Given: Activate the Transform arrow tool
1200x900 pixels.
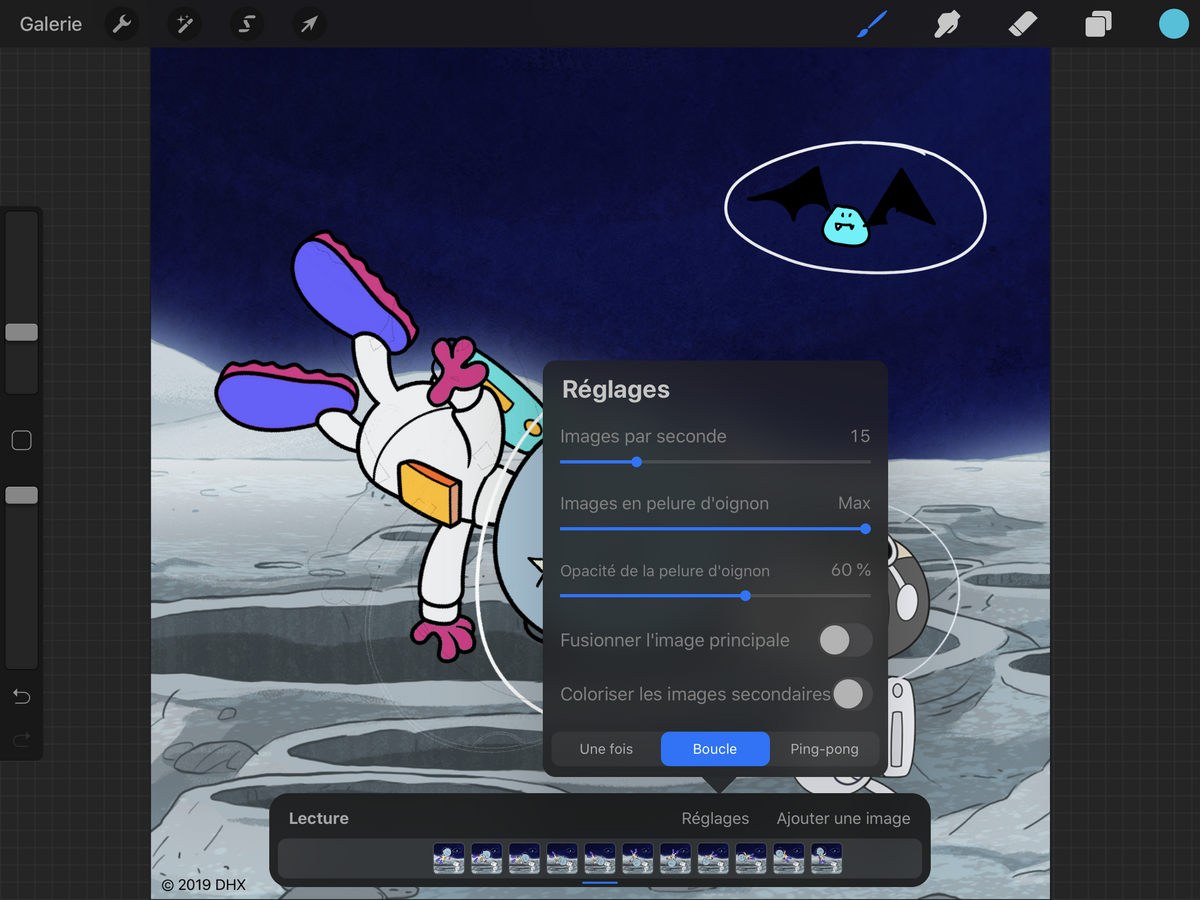Looking at the screenshot, I should [x=309, y=24].
